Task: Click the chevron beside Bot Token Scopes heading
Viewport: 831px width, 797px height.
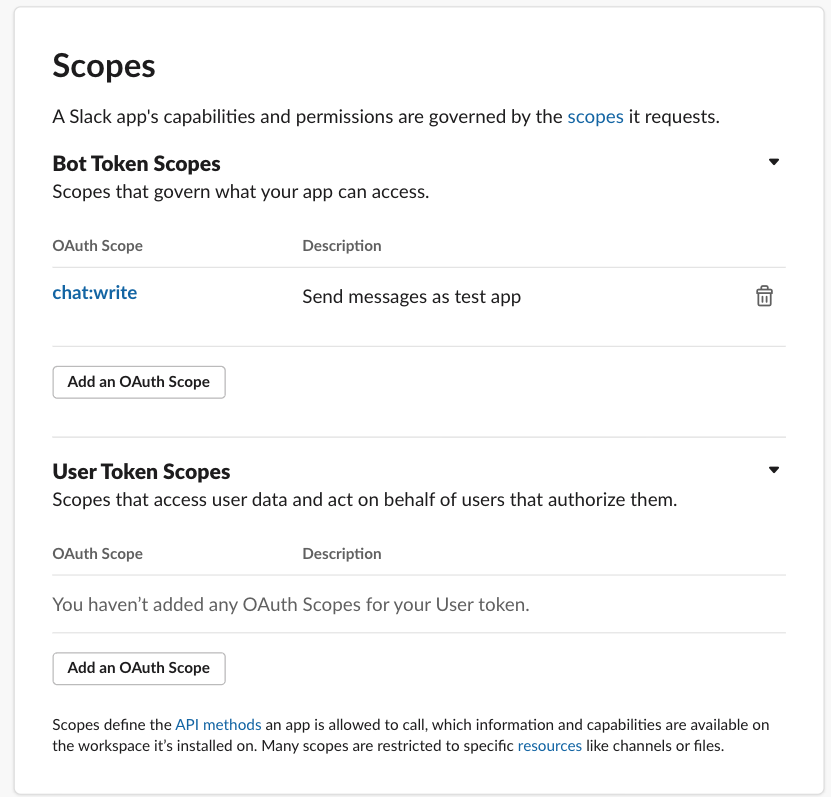Action: point(773,161)
